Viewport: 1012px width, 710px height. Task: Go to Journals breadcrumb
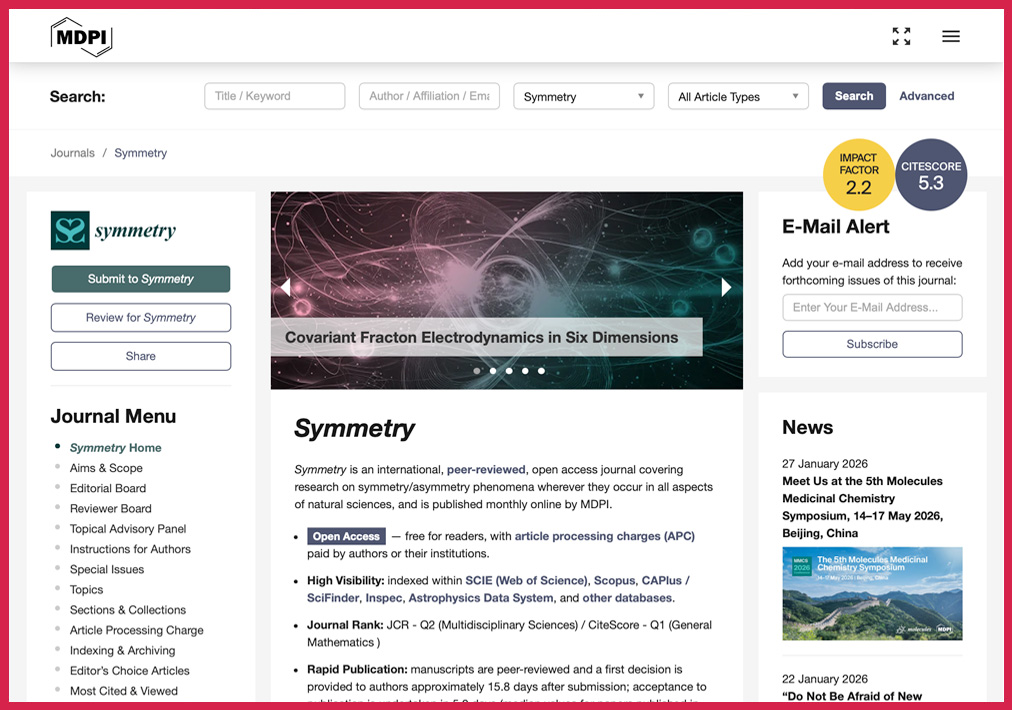click(x=72, y=153)
